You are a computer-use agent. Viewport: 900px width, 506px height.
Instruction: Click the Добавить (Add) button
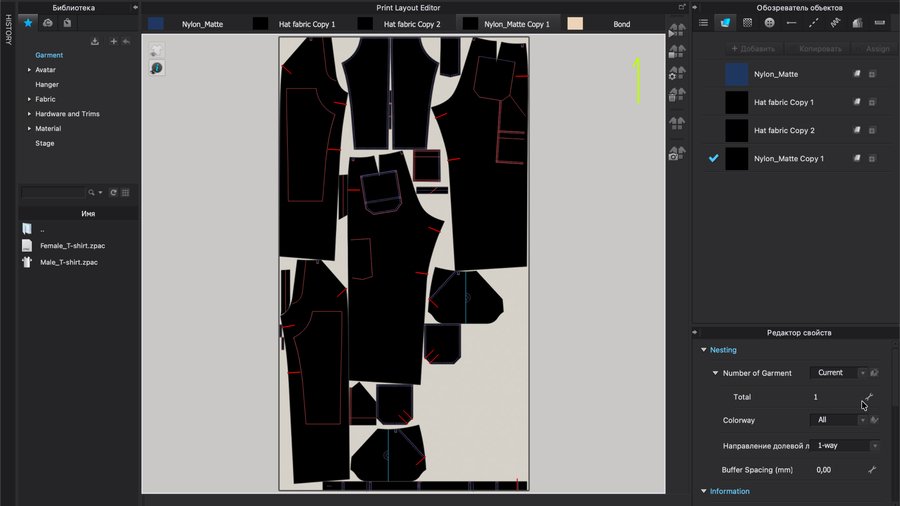(753, 48)
